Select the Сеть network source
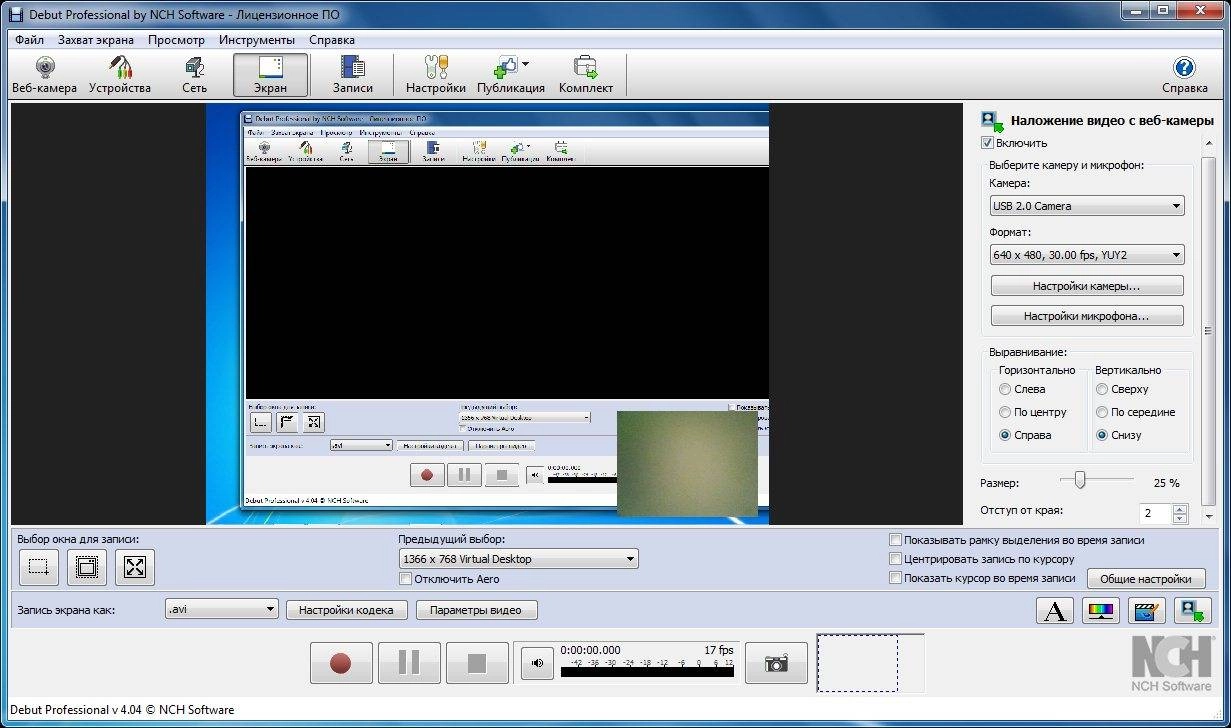Image resolution: width=1231 pixels, height=728 pixels. (x=195, y=76)
